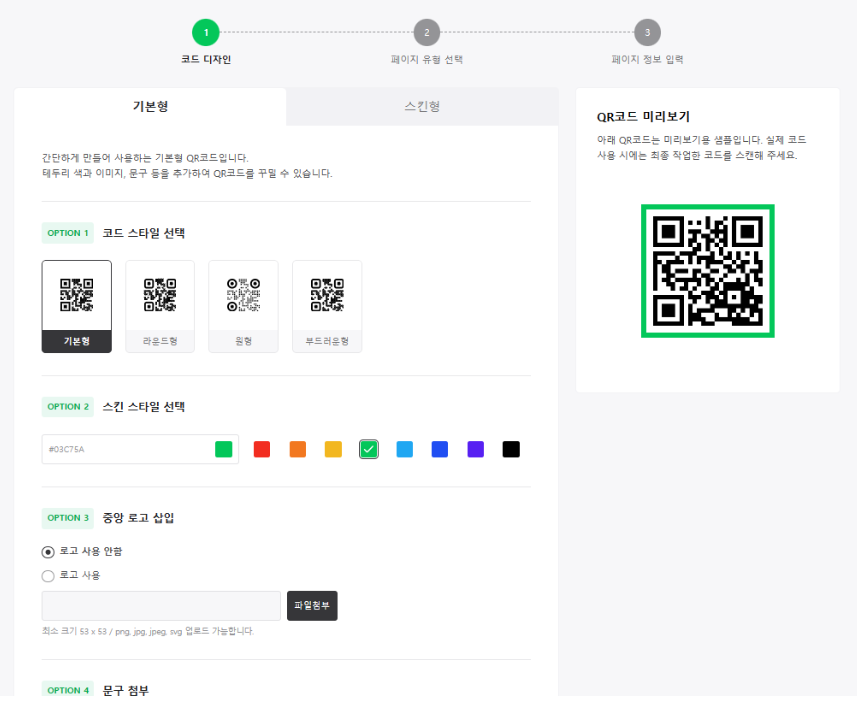The height and width of the screenshot is (710, 857).
Task: Select the 원형 QR code style
Action: coord(243,306)
